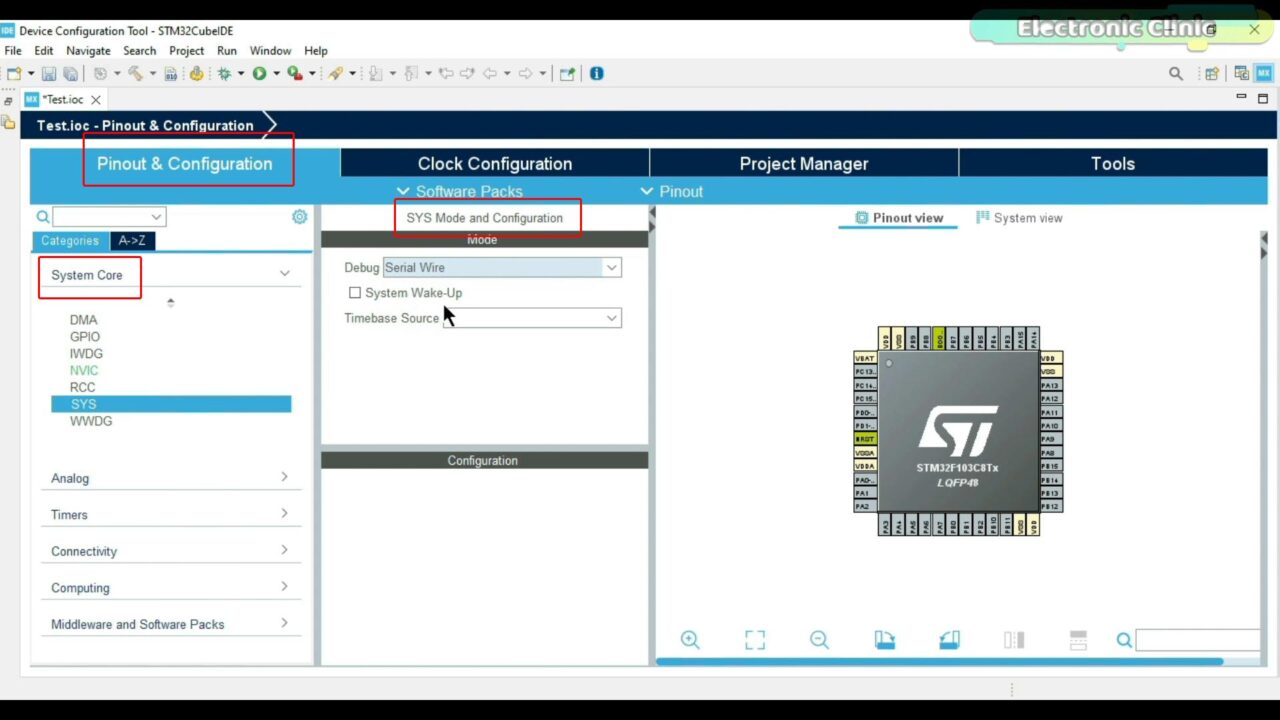Close the Test.ioc editor tab
The image size is (1280, 720).
tap(96, 99)
